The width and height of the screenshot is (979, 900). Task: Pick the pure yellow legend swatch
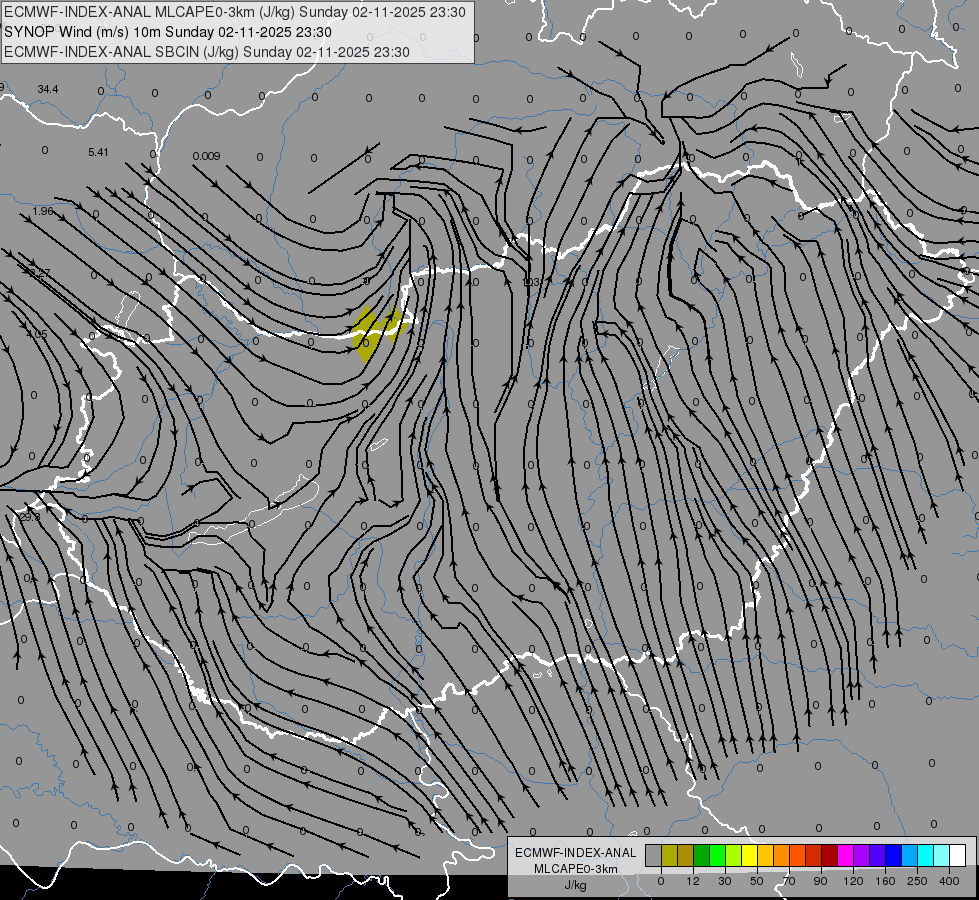(749, 855)
